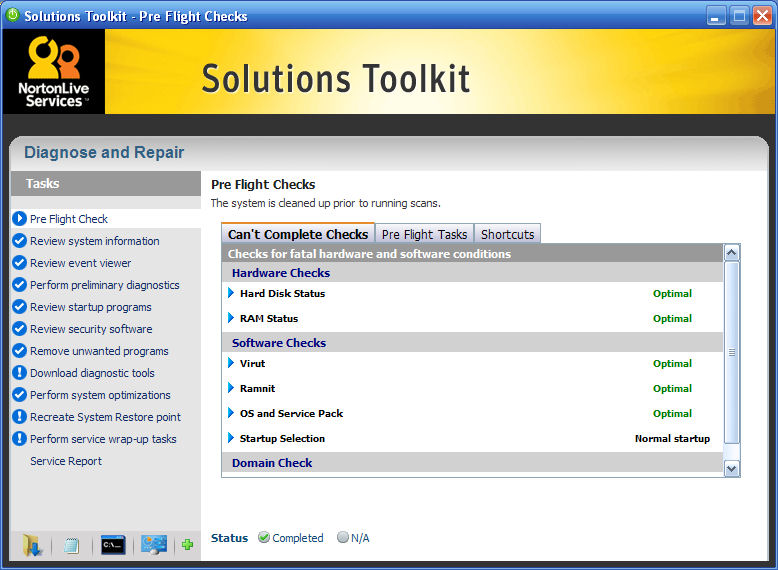Click the title bar application icon
This screenshot has height=570, width=778.
click(x=12, y=15)
